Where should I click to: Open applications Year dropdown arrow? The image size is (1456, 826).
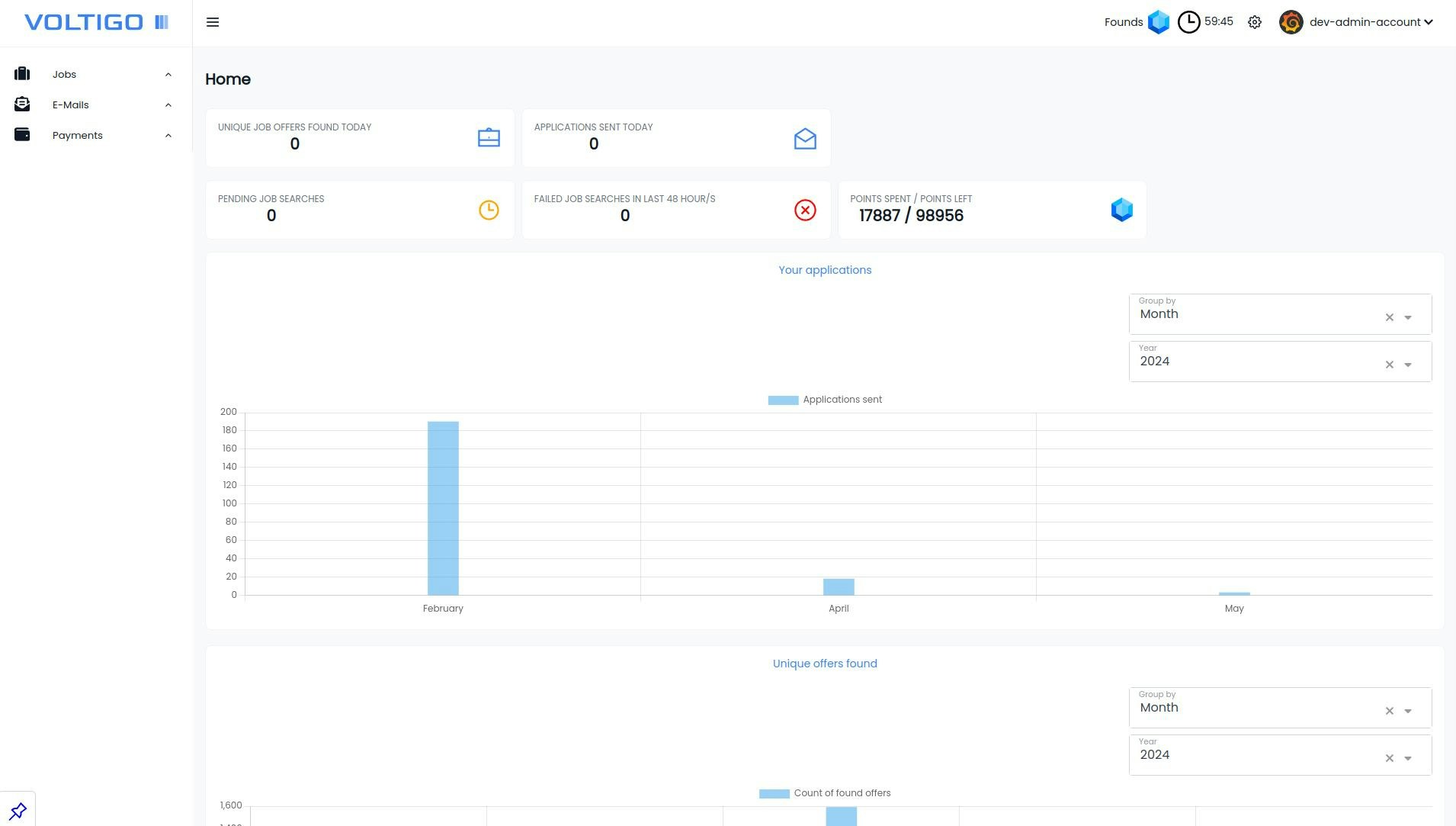1408,365
